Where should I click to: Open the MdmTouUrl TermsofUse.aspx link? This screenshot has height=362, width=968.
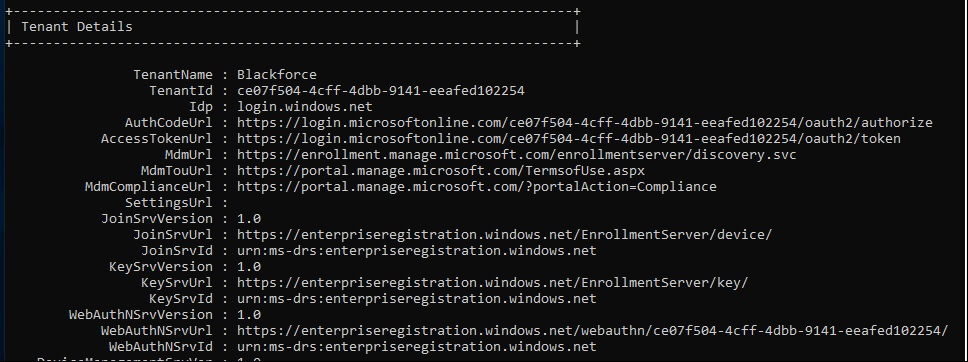pyautogui.click(x=440, y=170)
